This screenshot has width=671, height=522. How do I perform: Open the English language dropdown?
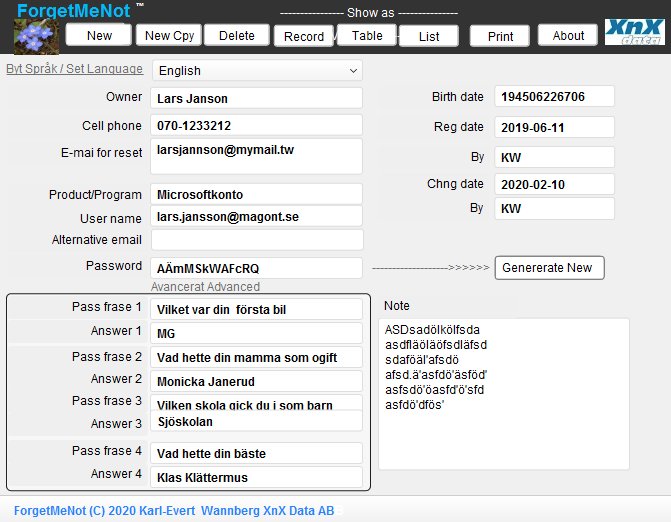pyautogui.click(x=257, y=71)
